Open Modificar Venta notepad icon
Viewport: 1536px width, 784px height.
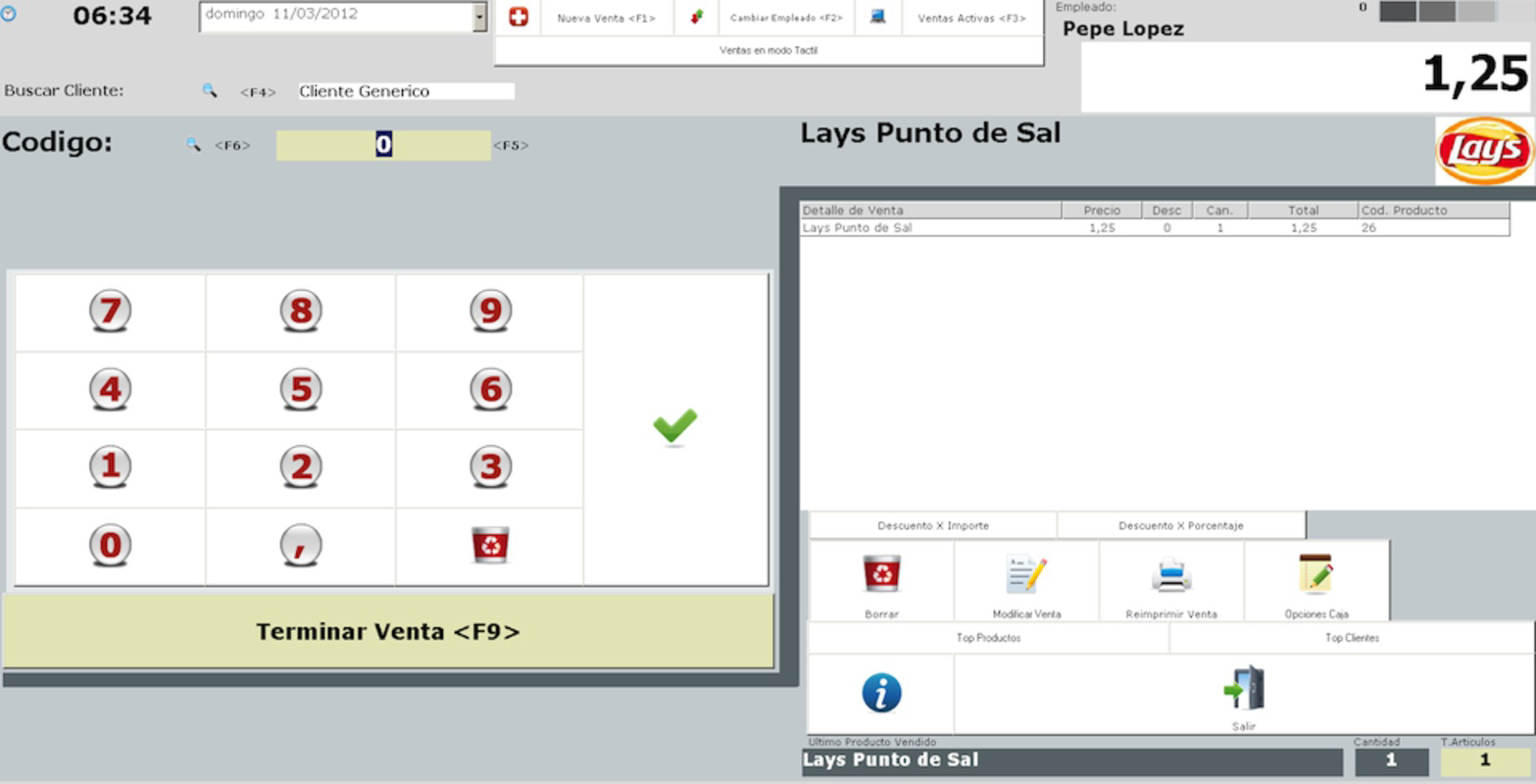tap(1026, 574)
